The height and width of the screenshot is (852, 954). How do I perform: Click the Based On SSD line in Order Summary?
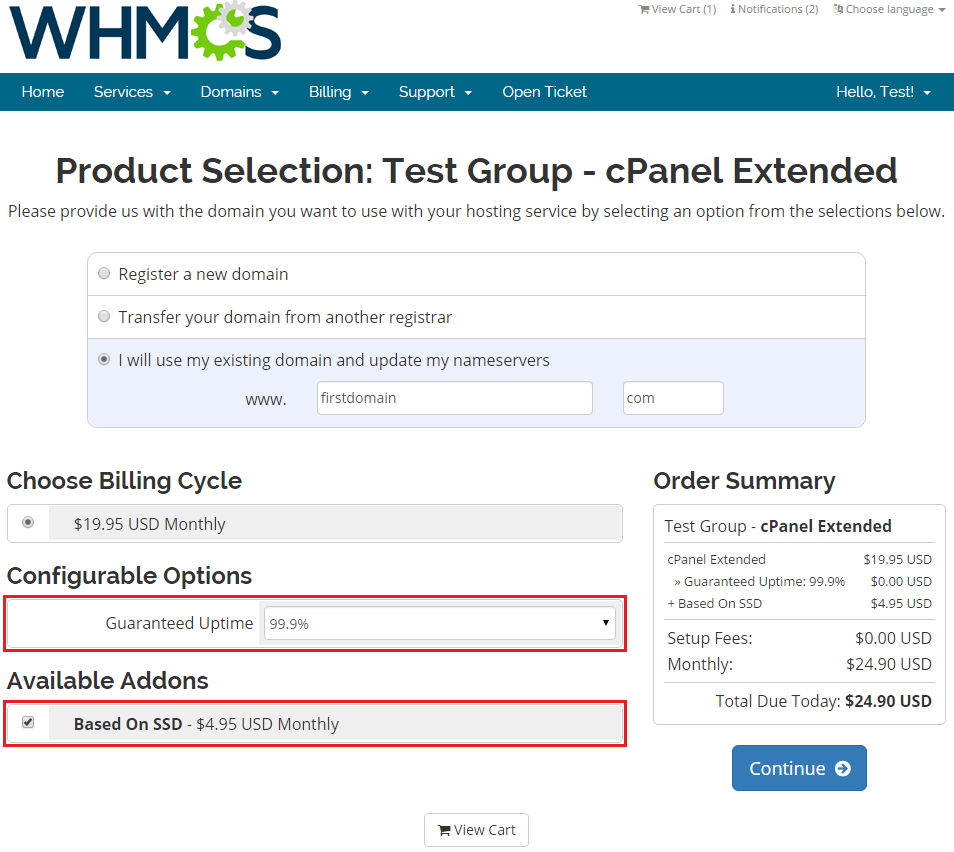(799, 604)
